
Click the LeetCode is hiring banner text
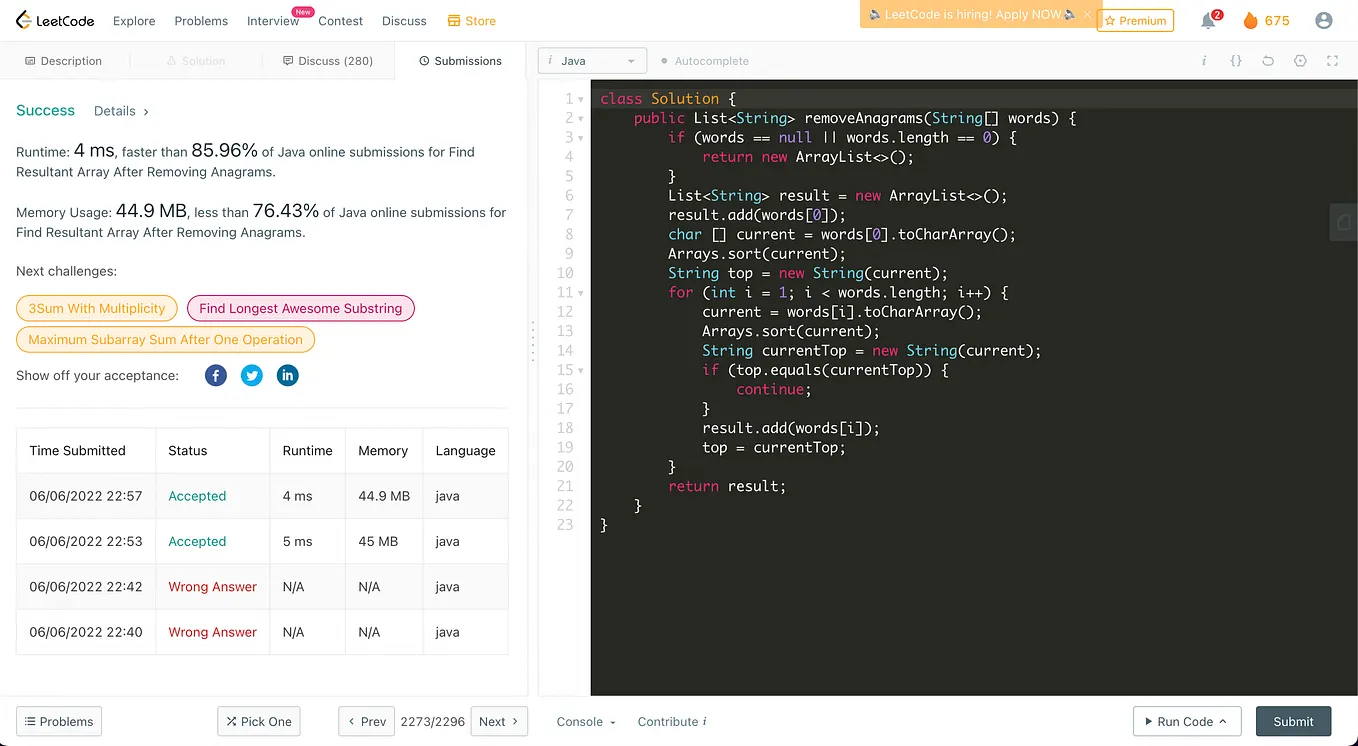pos(972,15)
